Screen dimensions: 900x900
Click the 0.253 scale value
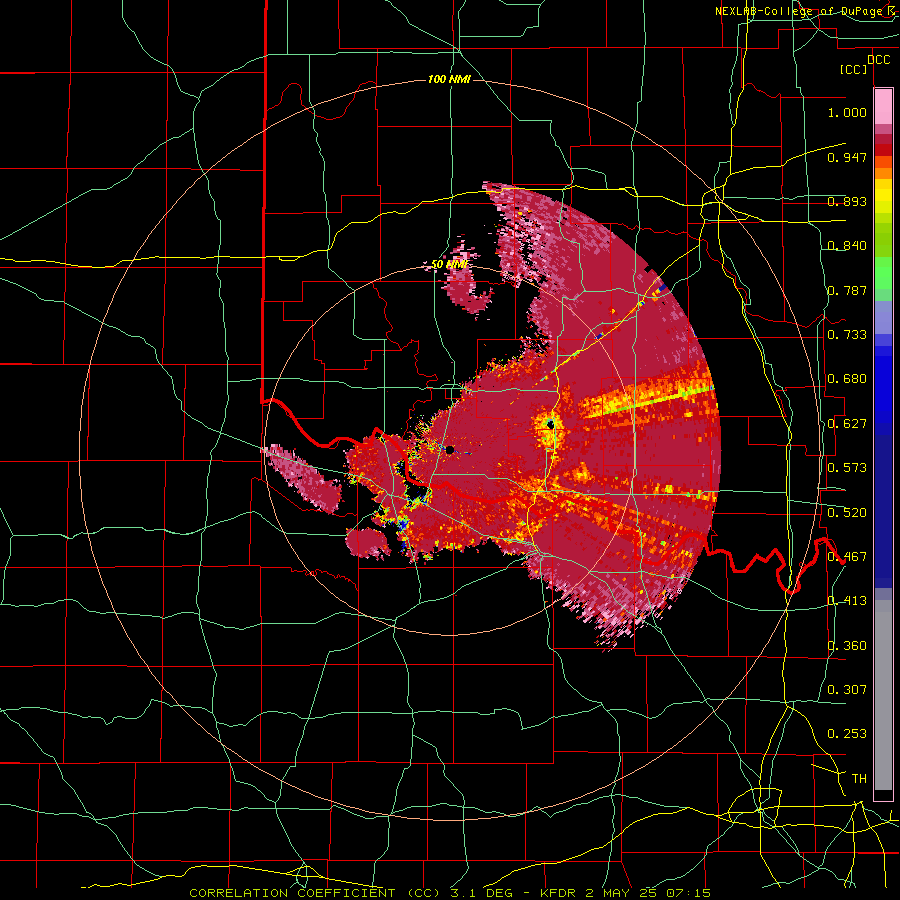tap(847, 734)
